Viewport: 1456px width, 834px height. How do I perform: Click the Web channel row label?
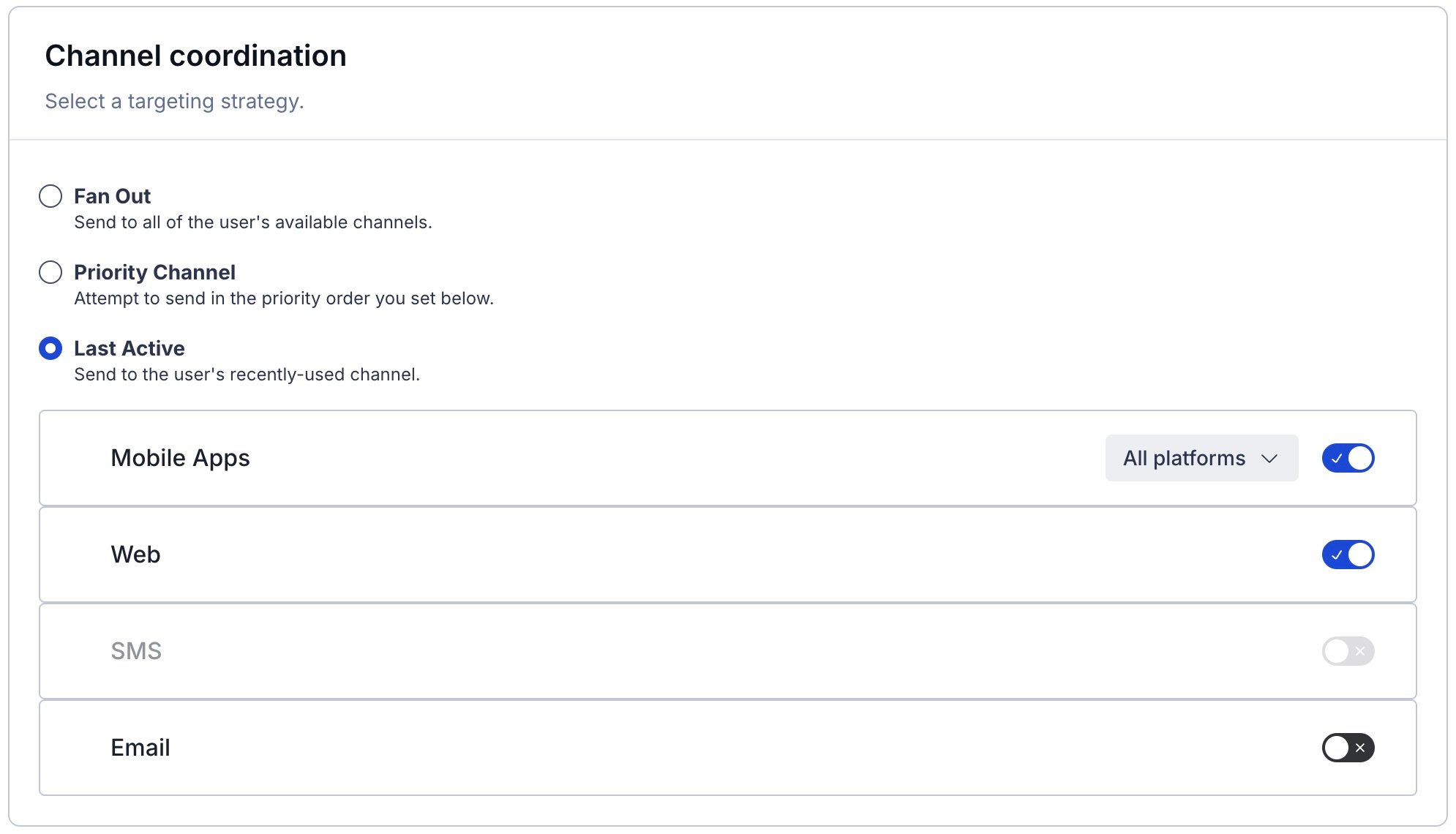[x=135, y=555]
